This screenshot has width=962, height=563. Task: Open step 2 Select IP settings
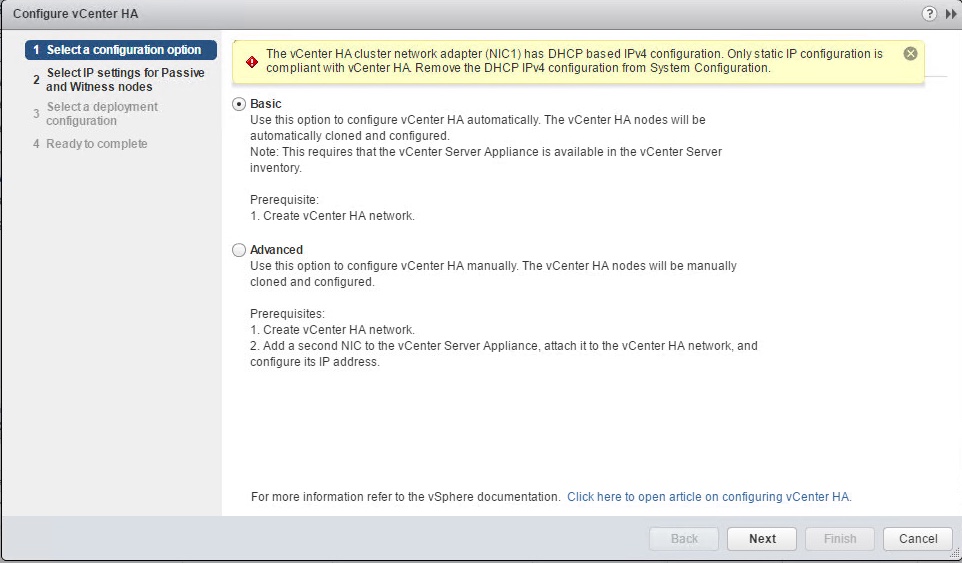124,80
